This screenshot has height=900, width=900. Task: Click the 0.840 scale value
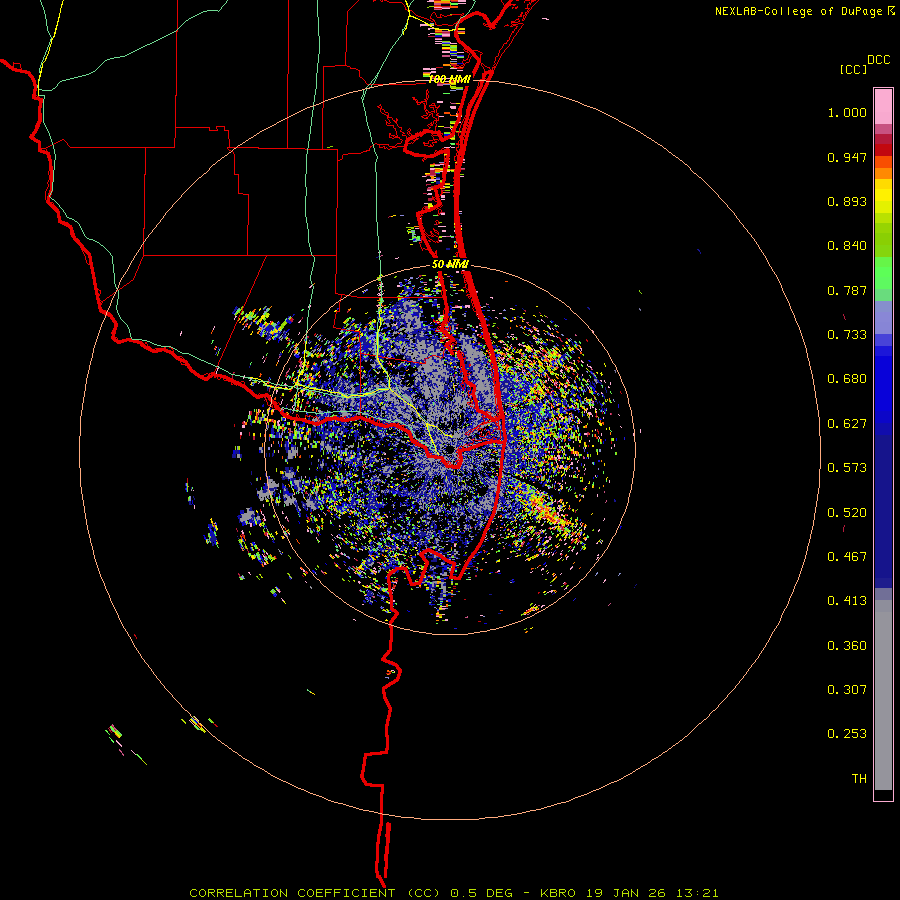point(847,246)
